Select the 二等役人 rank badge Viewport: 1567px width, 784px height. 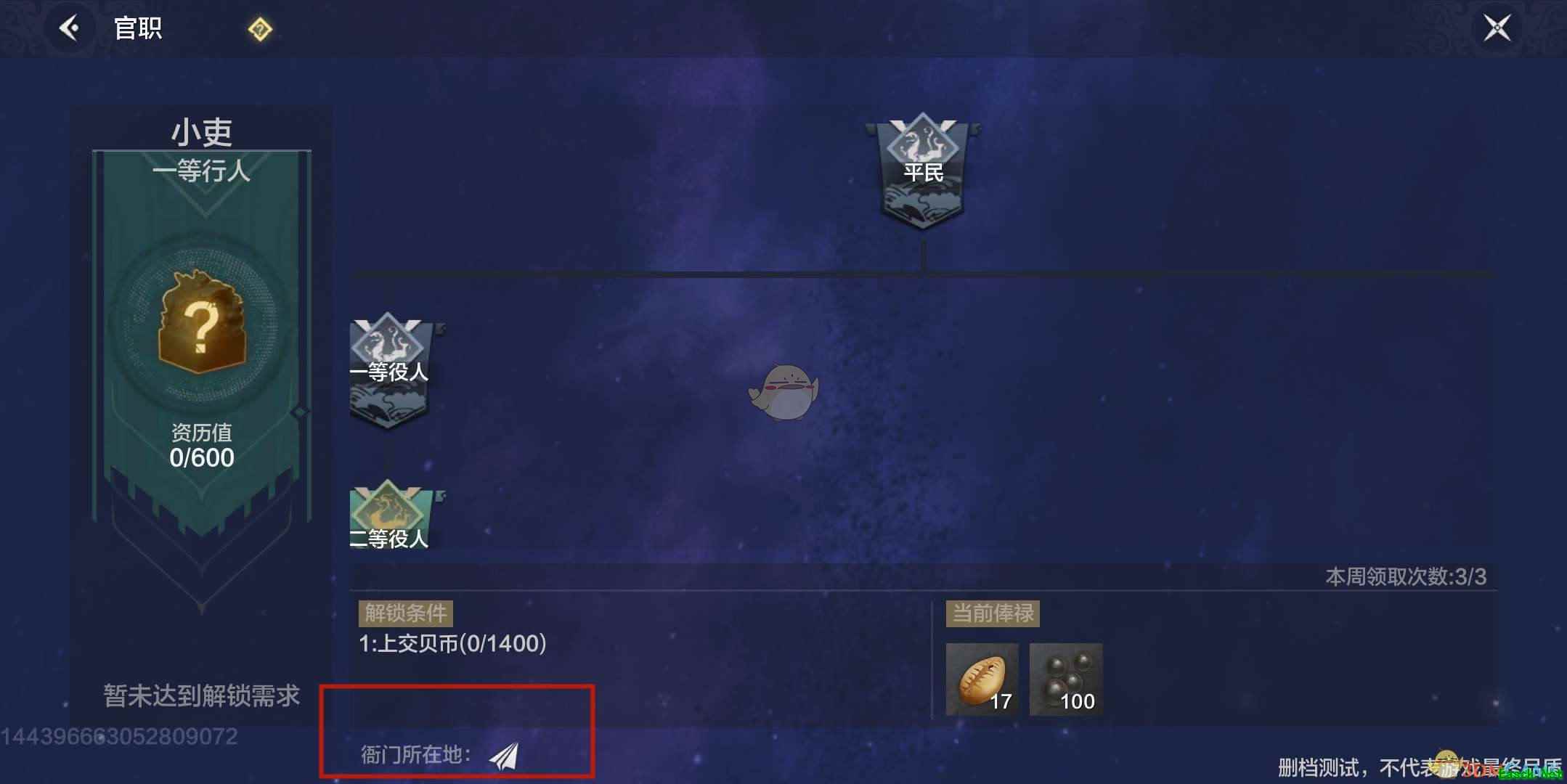tap(391, 514)
